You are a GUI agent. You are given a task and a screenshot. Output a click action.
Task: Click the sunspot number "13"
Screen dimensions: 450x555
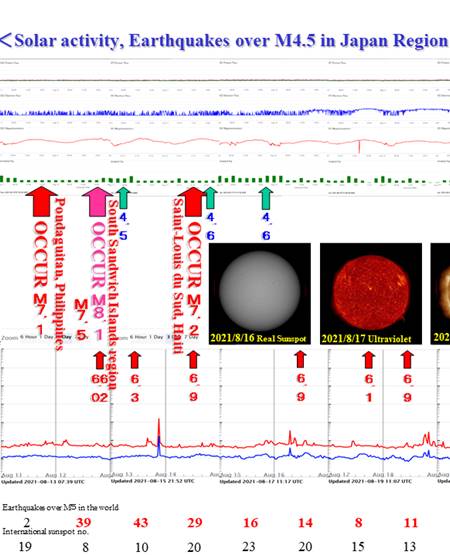409,547
